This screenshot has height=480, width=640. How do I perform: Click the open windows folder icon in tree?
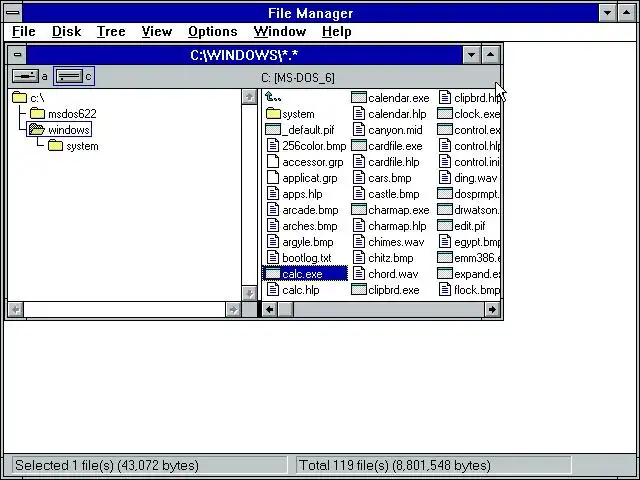pos(37,130)
